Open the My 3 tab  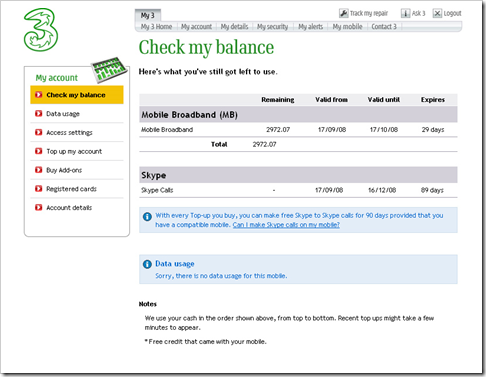[148, 15]
